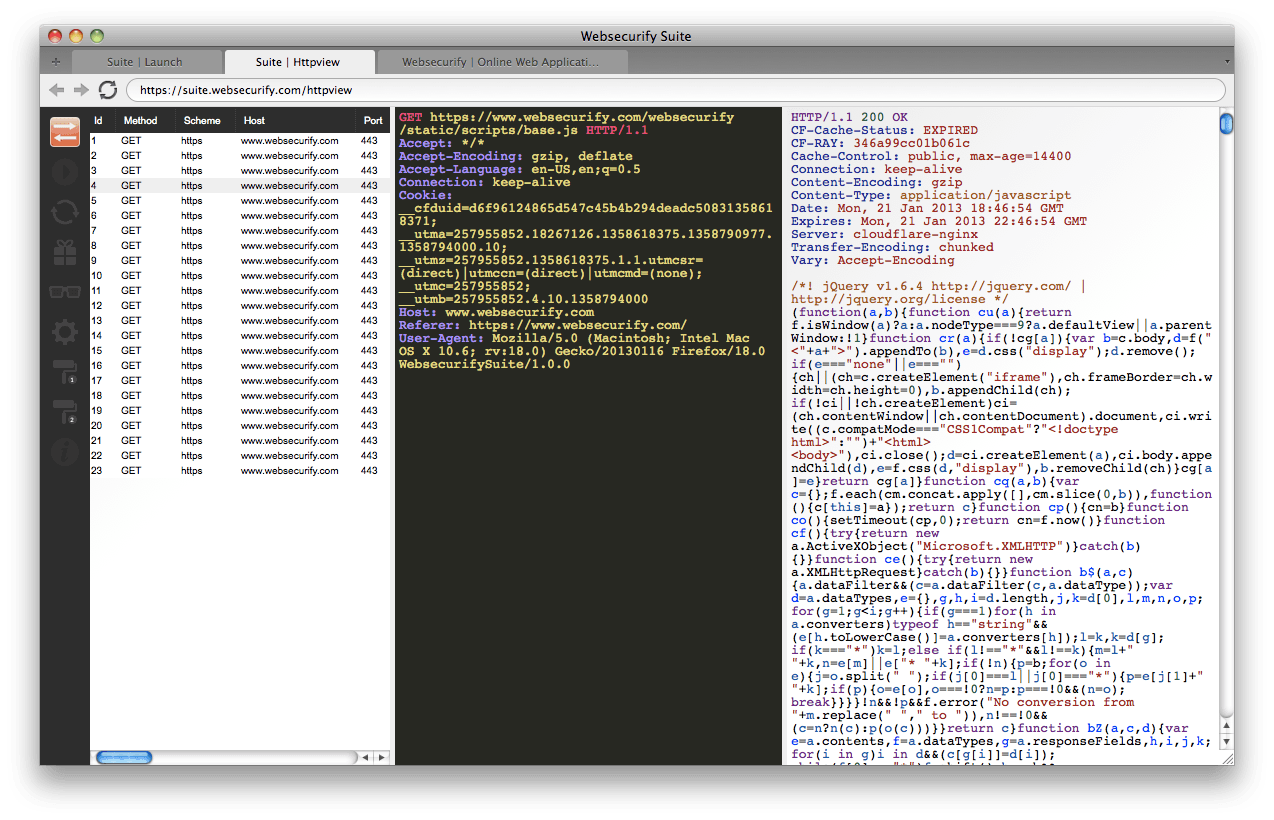The width and height of the screenshot is (1274, 820).
Task: Switch to the Suite | Launch tab
Action: point(145,62)
